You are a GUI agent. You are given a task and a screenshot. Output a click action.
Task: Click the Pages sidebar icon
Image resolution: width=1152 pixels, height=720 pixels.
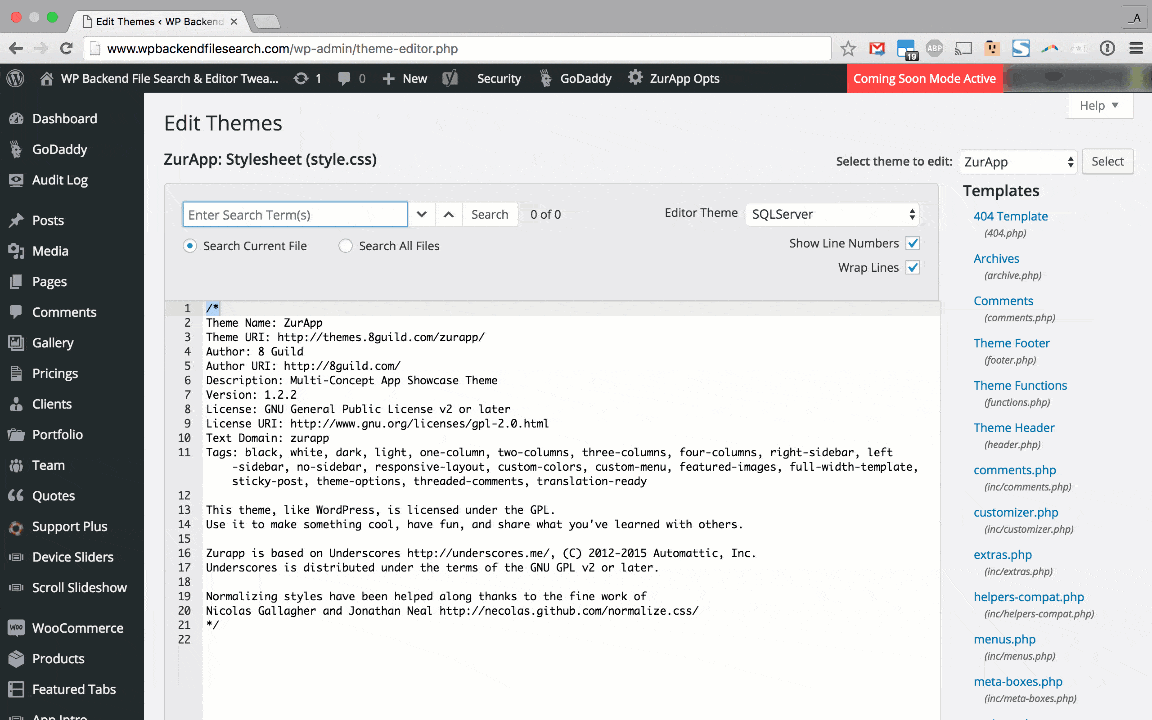[x=16, y=281]
